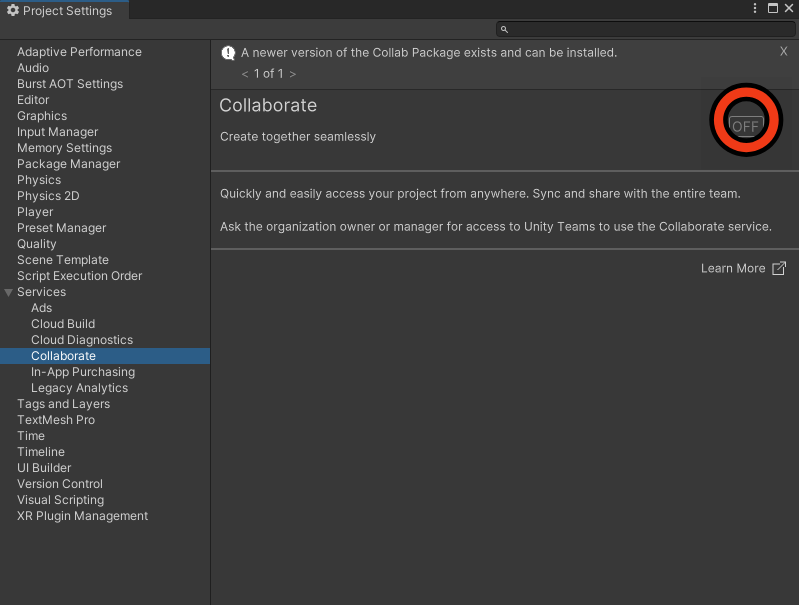
Task: Click the Collaborate heading text
Action: pyautogui.click(x=268, y=106)
